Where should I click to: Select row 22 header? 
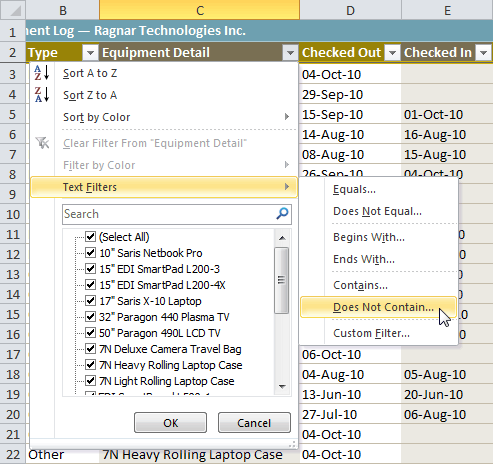pyautogui.click(x=13, y=454)
